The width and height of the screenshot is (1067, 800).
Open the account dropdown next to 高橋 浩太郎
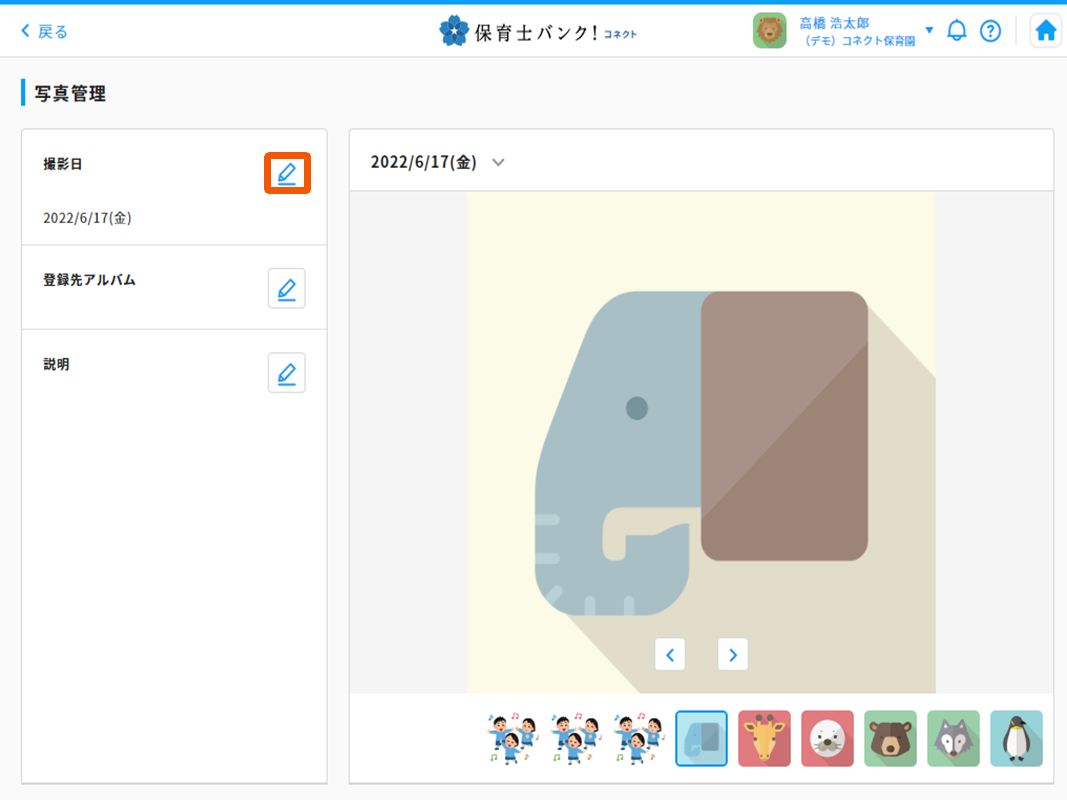point(930,30)
